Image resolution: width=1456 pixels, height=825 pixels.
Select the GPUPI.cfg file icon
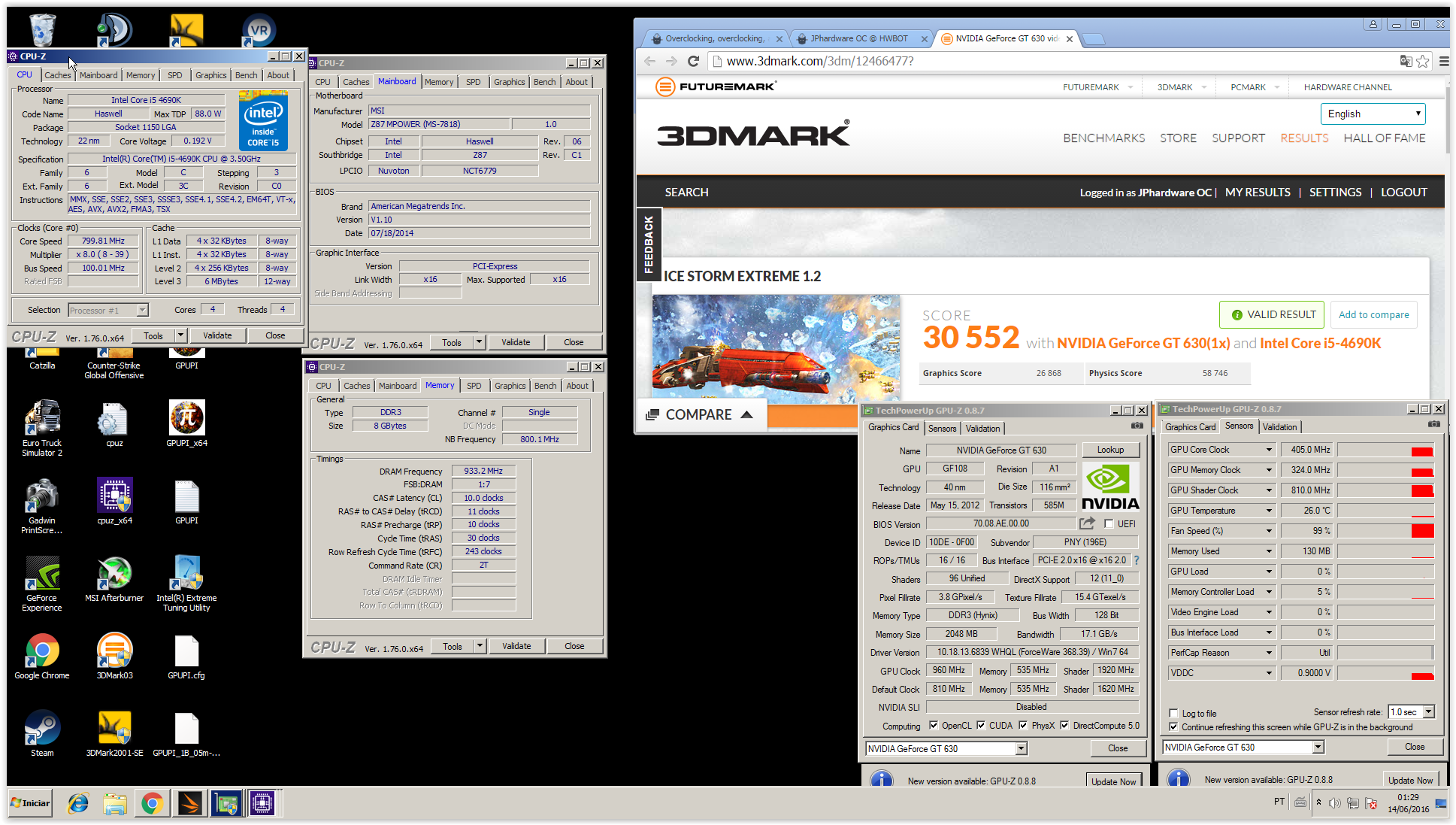tap(186, 658)
